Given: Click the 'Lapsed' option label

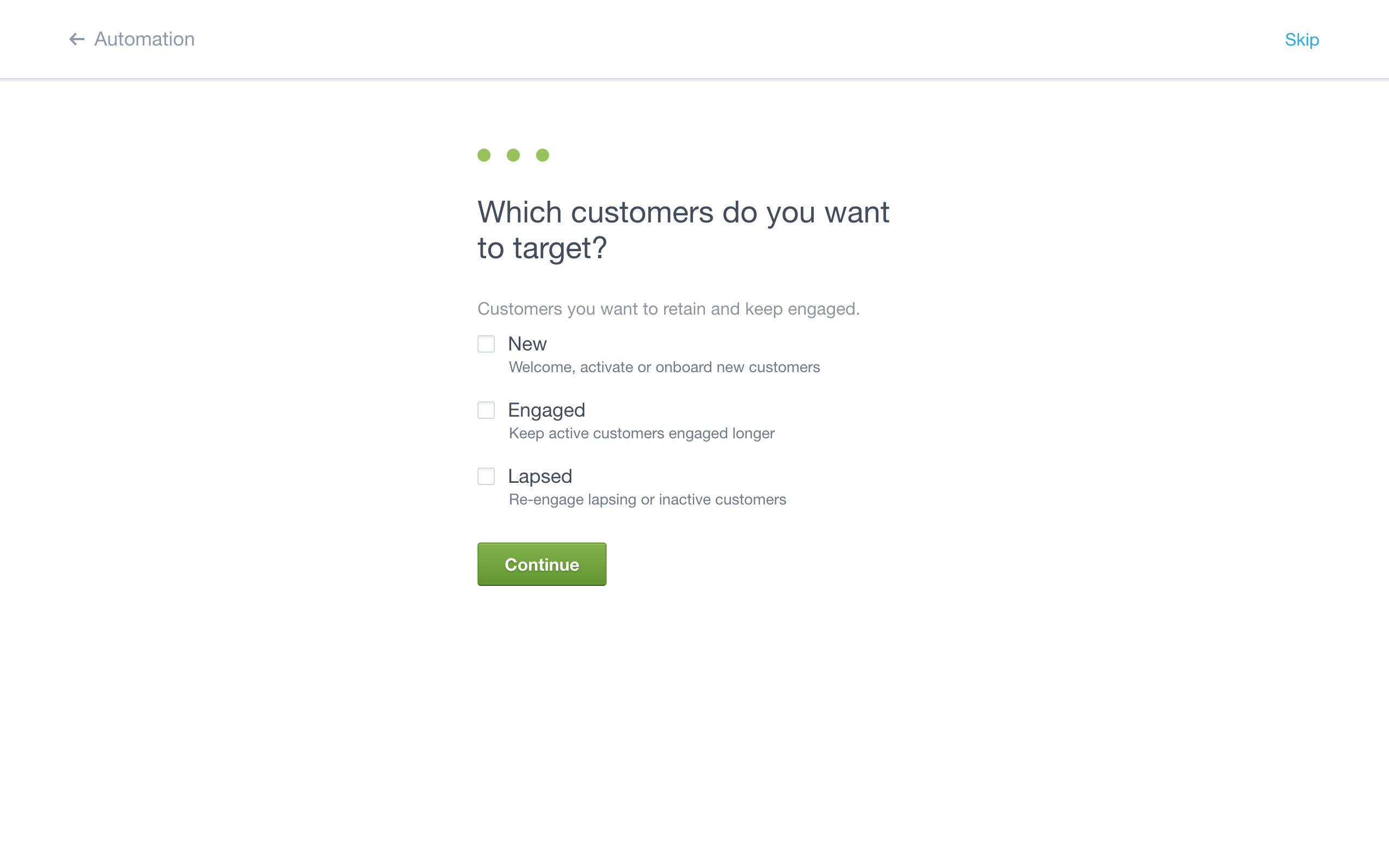Looking at the screenshot, I should pyautogui.click(x=540, y=476).
